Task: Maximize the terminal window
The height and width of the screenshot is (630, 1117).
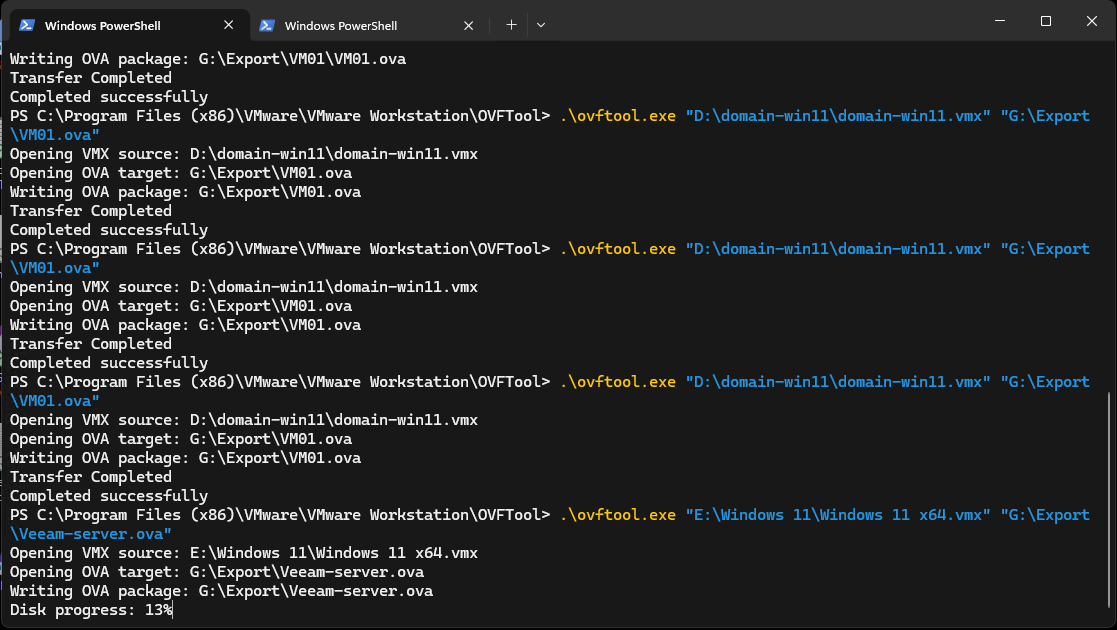Action: 1045,21
